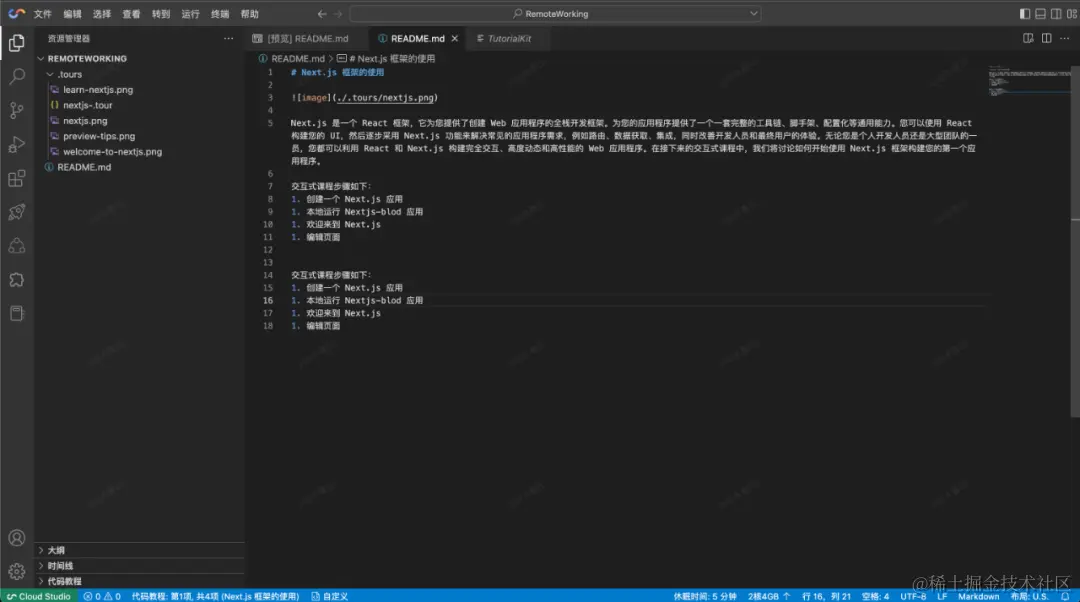Select README.md in explorer tree
Screen dimensions: 1080x602
tap(84, 167)
